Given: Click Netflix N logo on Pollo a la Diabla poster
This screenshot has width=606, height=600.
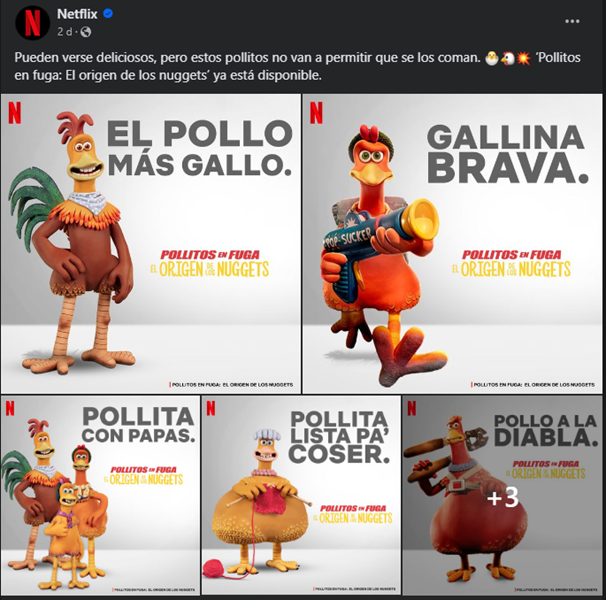Looking at the screenshot, I should coord(412,408).
